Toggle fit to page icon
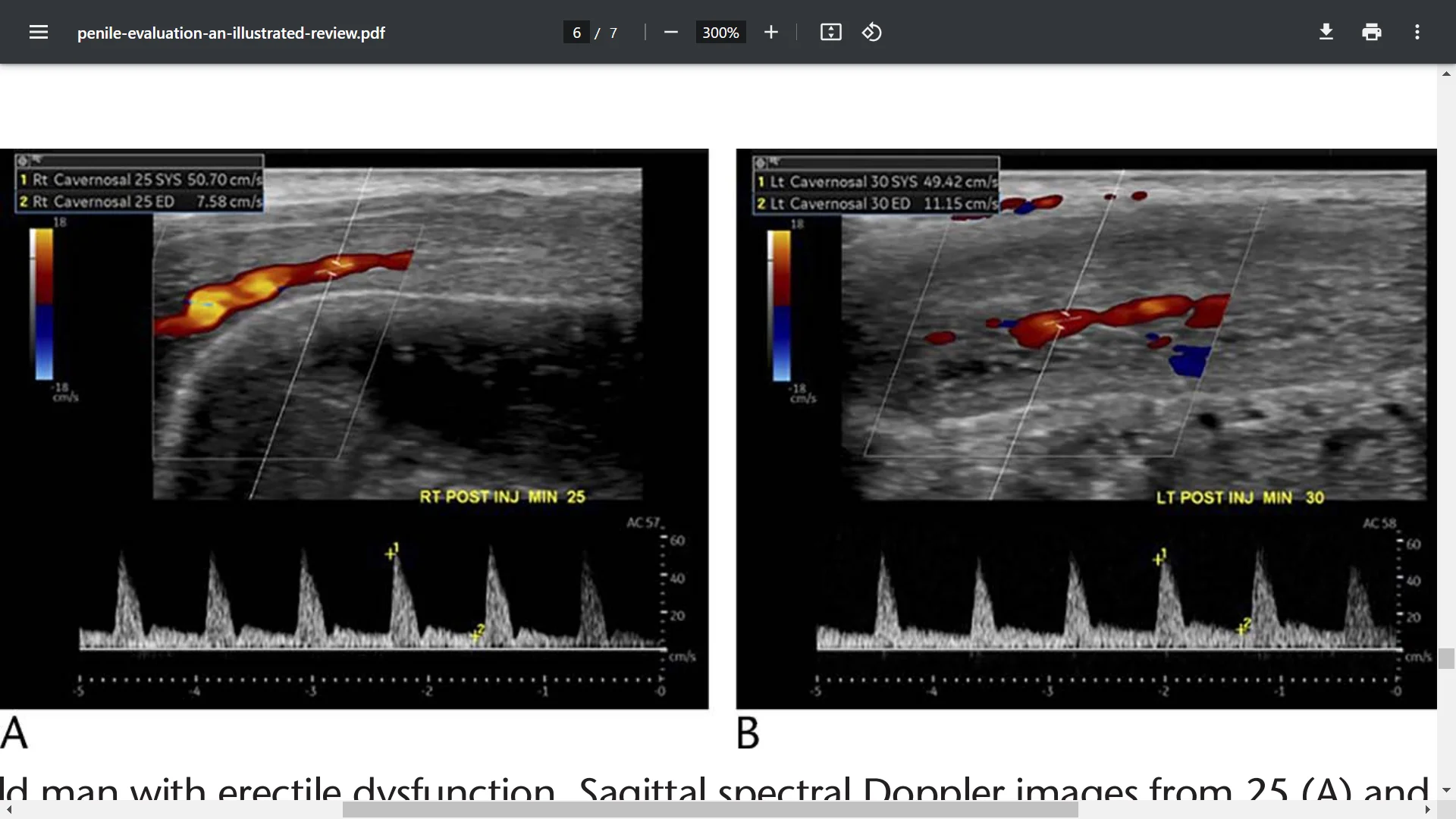Viewport: 1456px width, 819px height. tap(831, 32)
